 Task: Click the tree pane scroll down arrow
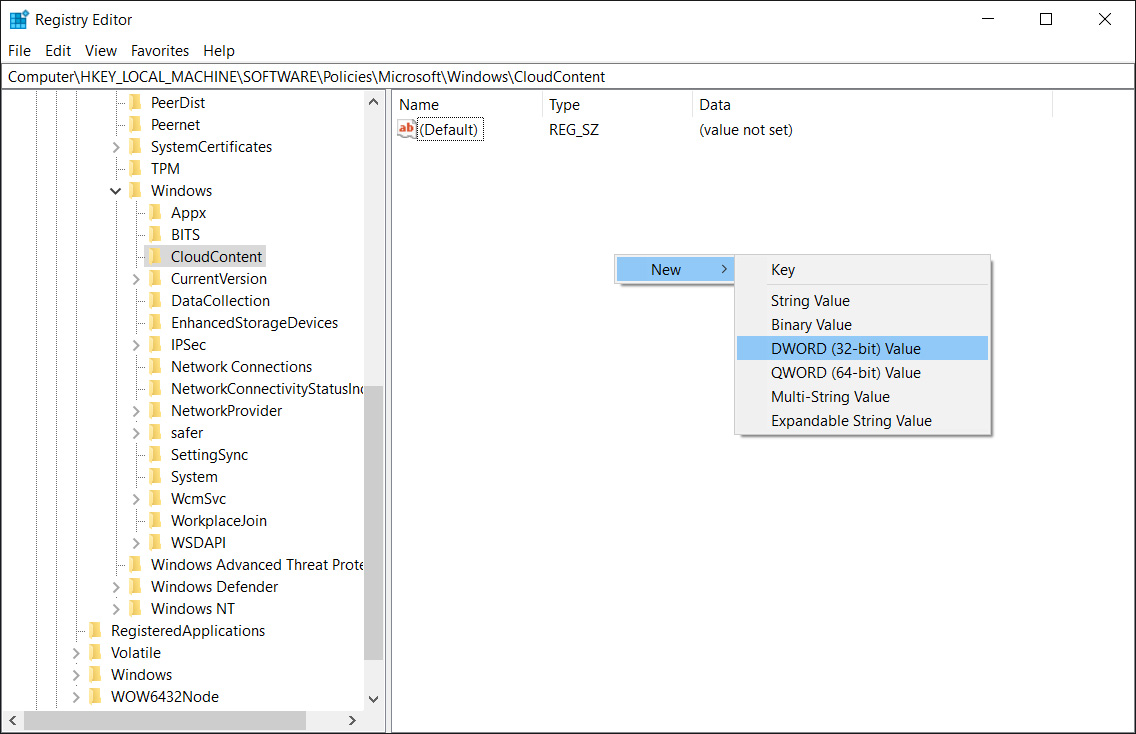(373, 699)
